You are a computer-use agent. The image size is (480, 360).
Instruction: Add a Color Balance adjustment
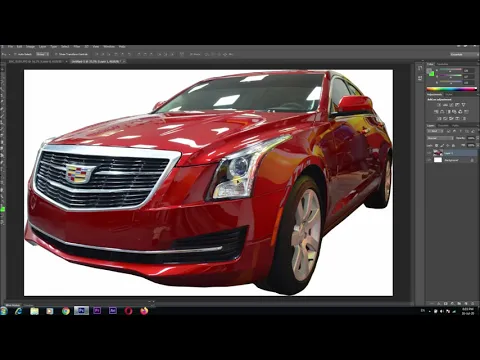tap(442, 111)
